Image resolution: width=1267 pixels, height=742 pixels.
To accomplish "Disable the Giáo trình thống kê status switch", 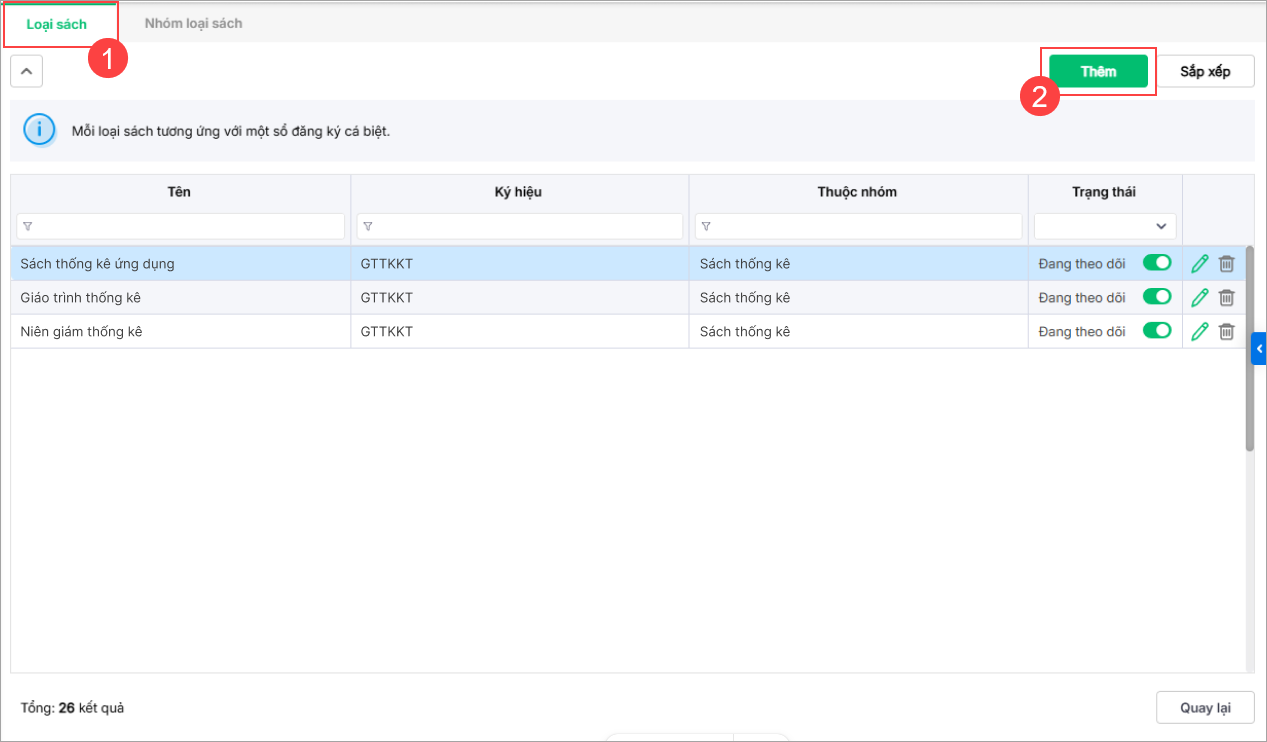I will [1157, 297].
